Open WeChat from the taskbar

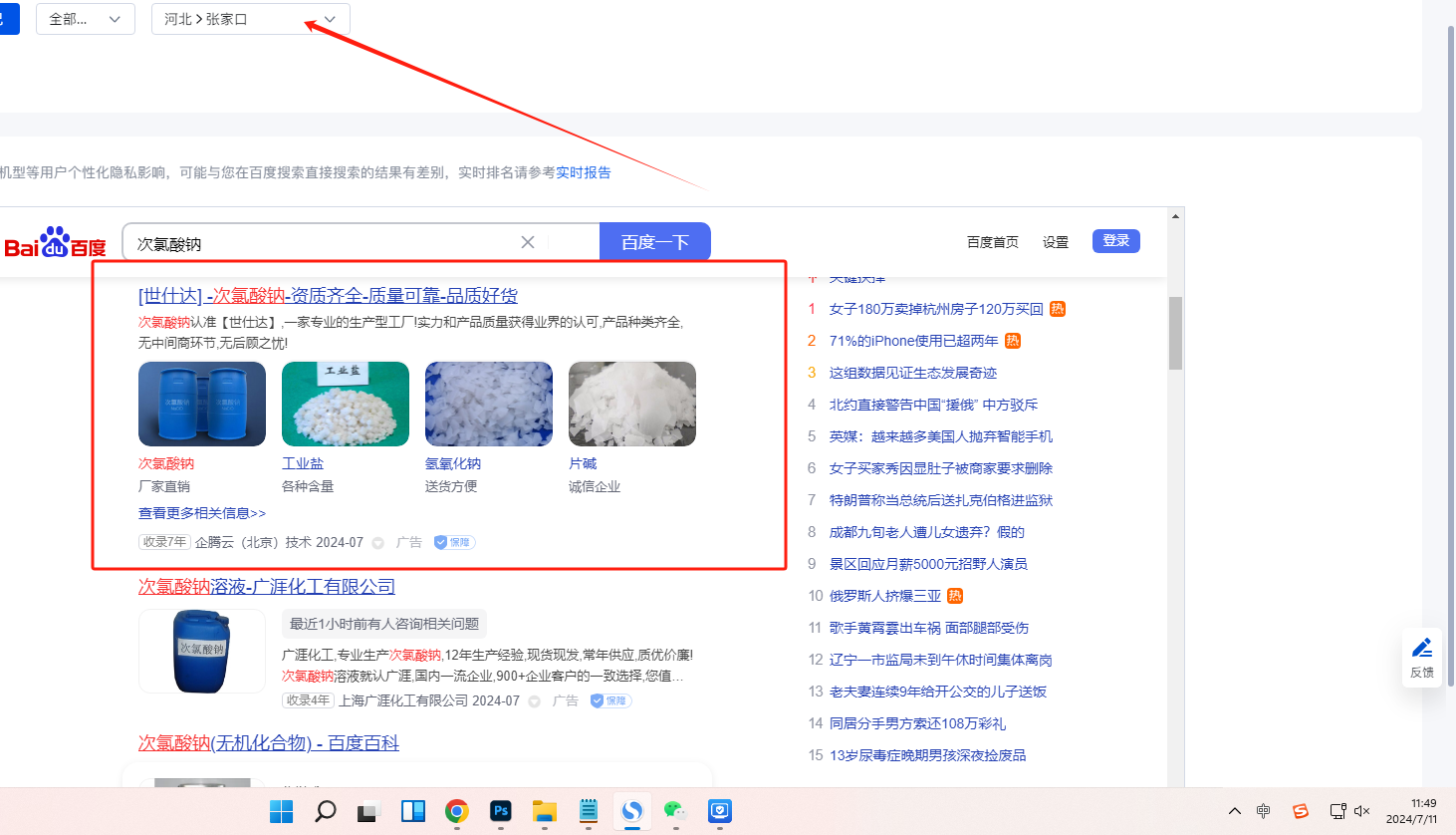pos(676,811)
